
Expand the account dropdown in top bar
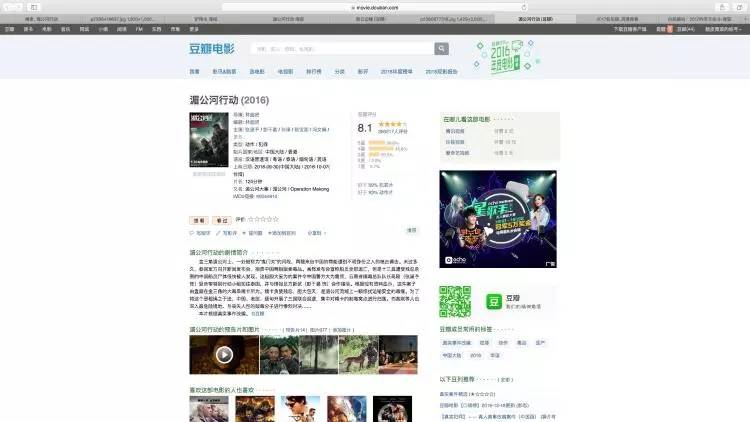(x=713, y=30)
